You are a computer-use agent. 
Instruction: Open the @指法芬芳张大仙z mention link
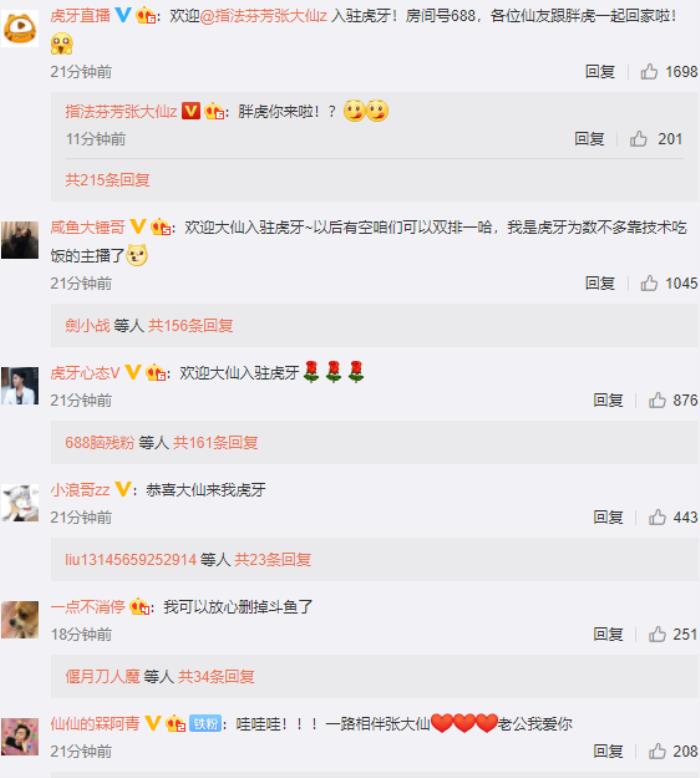tap(263, 16)
